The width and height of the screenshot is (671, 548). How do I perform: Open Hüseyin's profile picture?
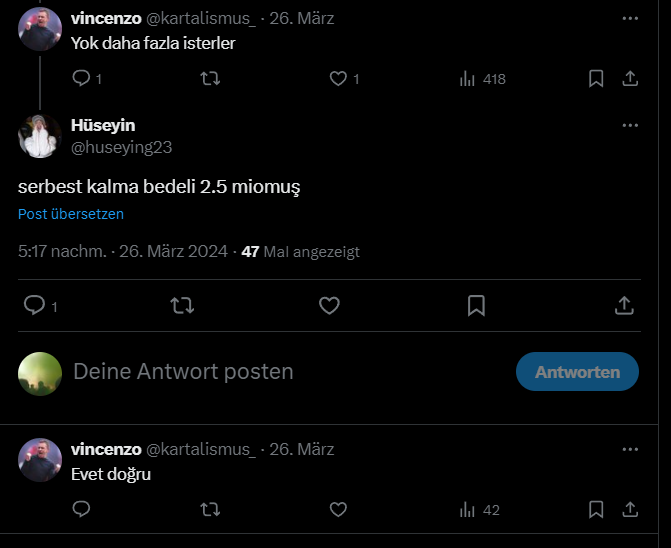[40, 136]
